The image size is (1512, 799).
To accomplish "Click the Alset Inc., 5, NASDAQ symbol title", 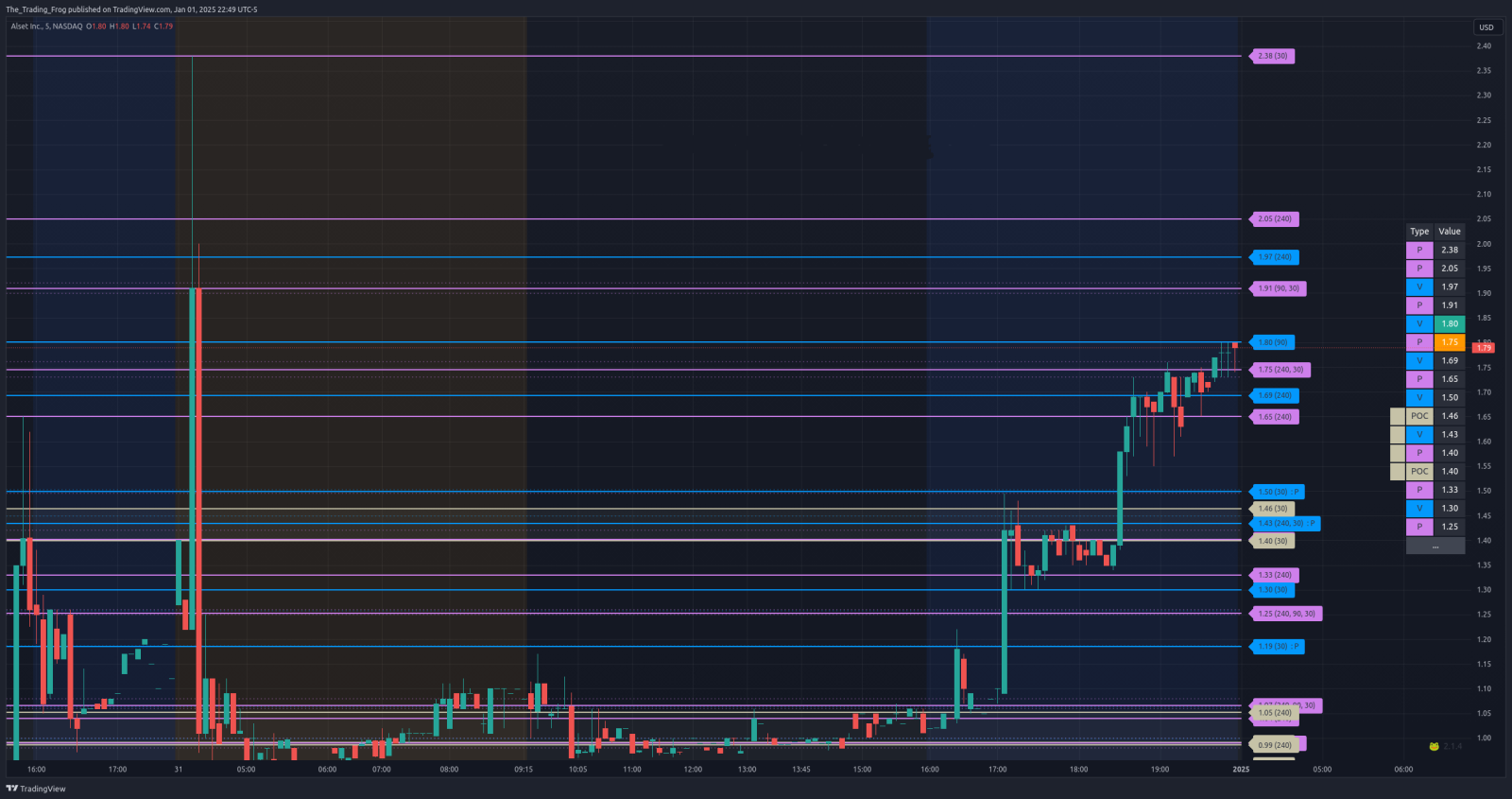I will coord(46,26).
